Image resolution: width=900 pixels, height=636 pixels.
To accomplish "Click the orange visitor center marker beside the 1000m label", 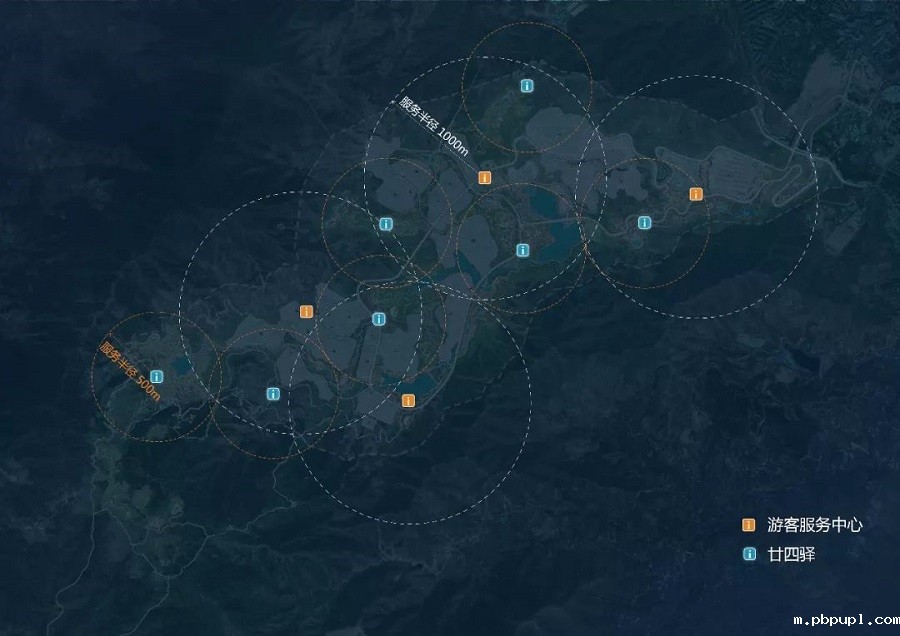I will coord(484,178).
